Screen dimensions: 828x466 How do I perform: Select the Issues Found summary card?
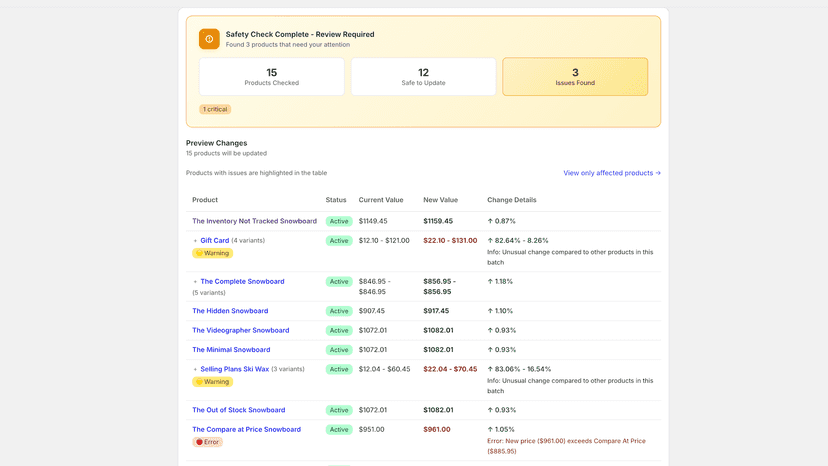coord(575,77)
